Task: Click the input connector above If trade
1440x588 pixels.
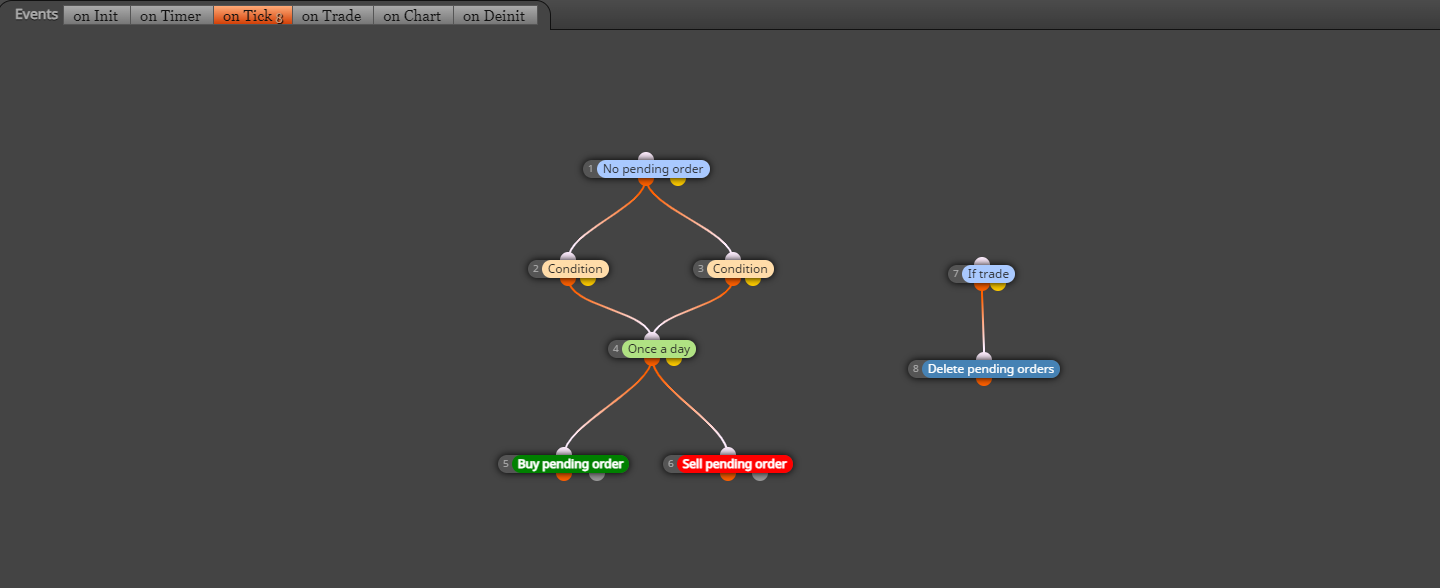Action: pyautogui.click(x=982, y=262)
